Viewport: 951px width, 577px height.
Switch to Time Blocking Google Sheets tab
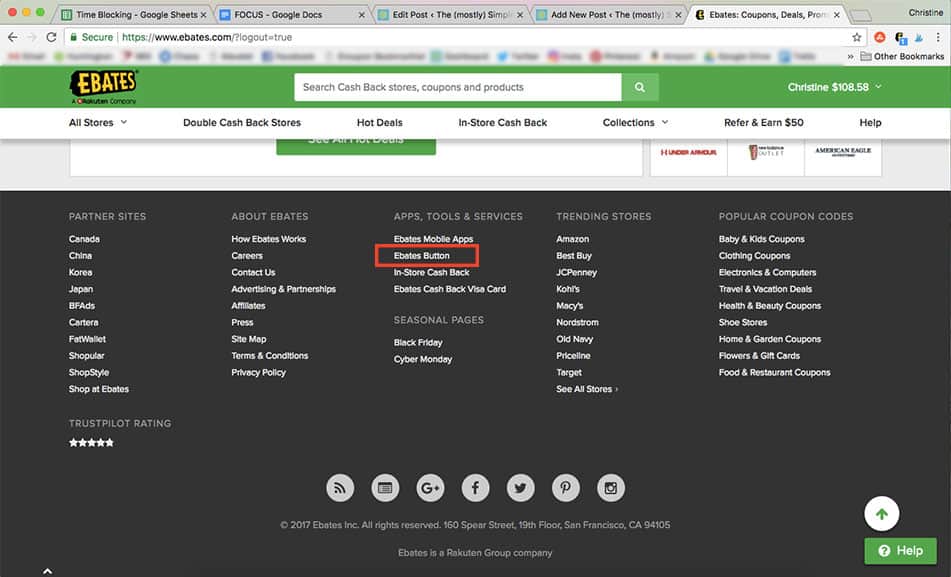pyautogui.click(x=135, y=15)
